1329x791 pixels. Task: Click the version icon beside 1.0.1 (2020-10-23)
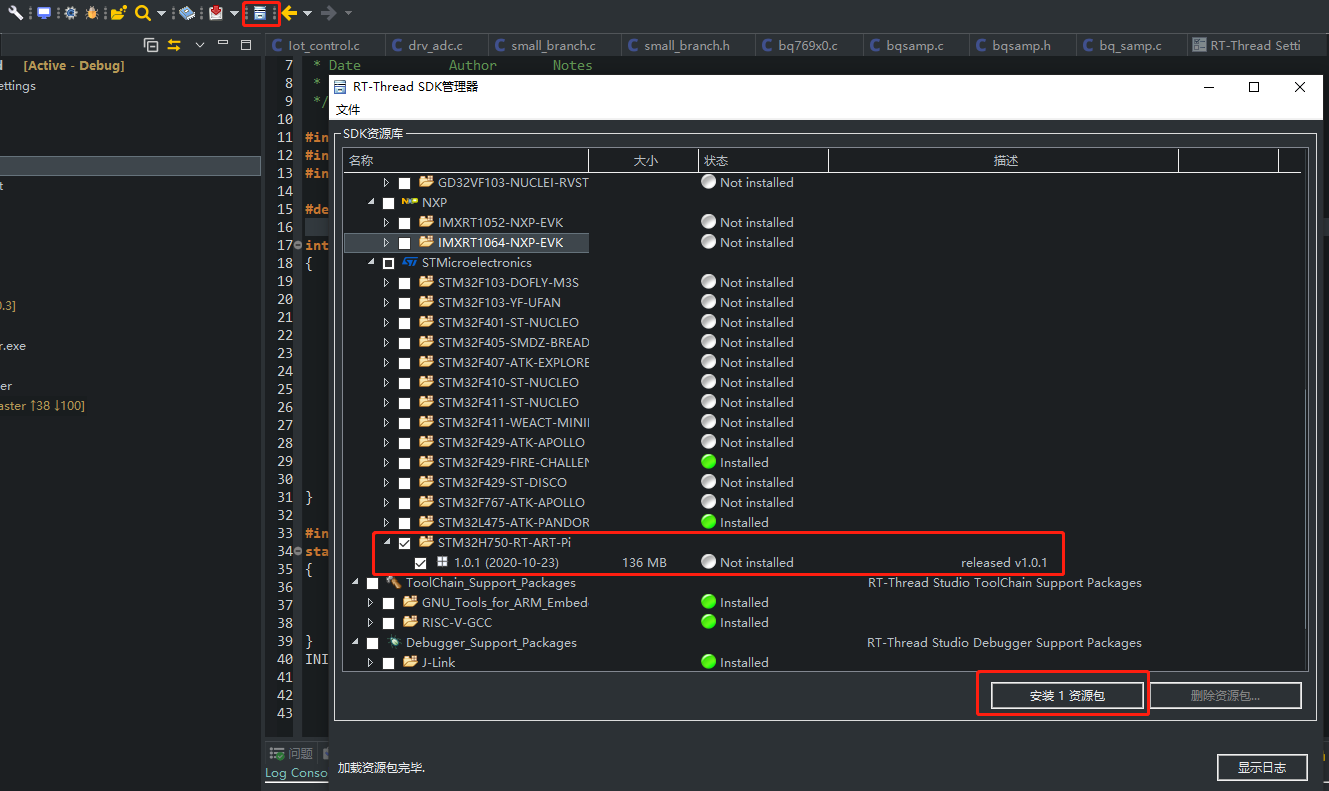441,562
